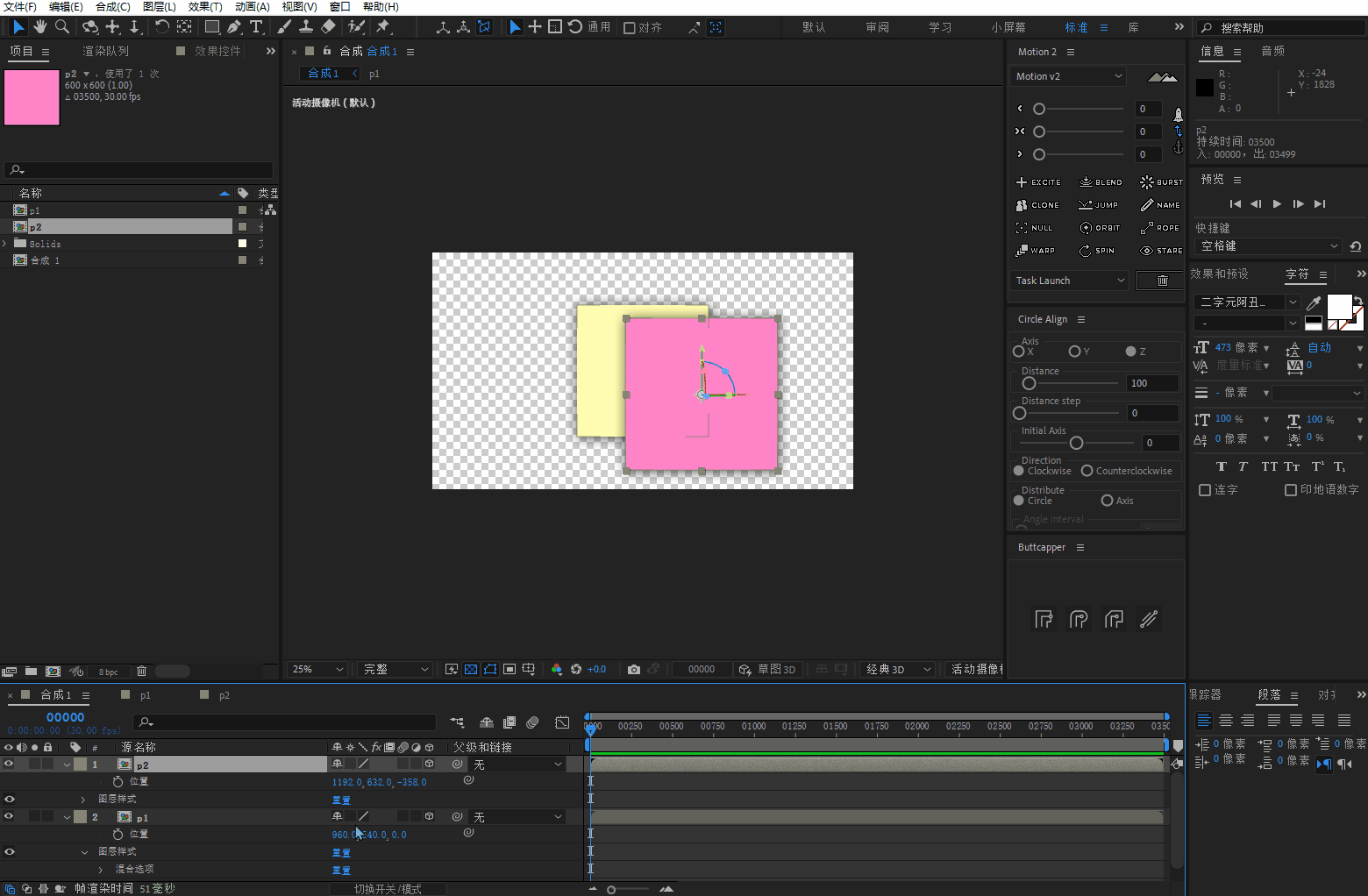Click the new folder icon in Project panel
Viewport: 1368px width, 896px height.
tap(31, 672)
